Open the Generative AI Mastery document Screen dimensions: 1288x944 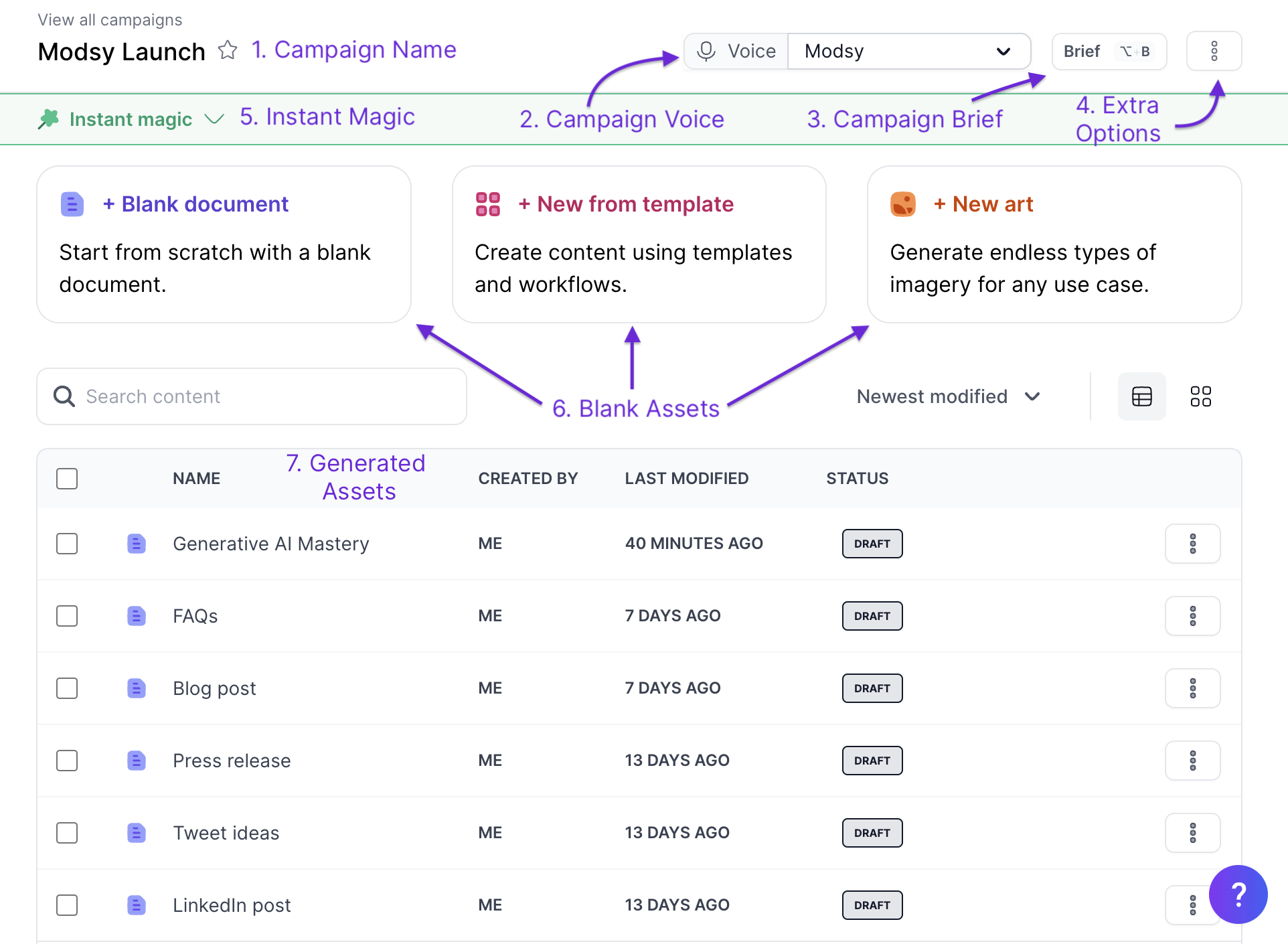(x=271, y=544)
